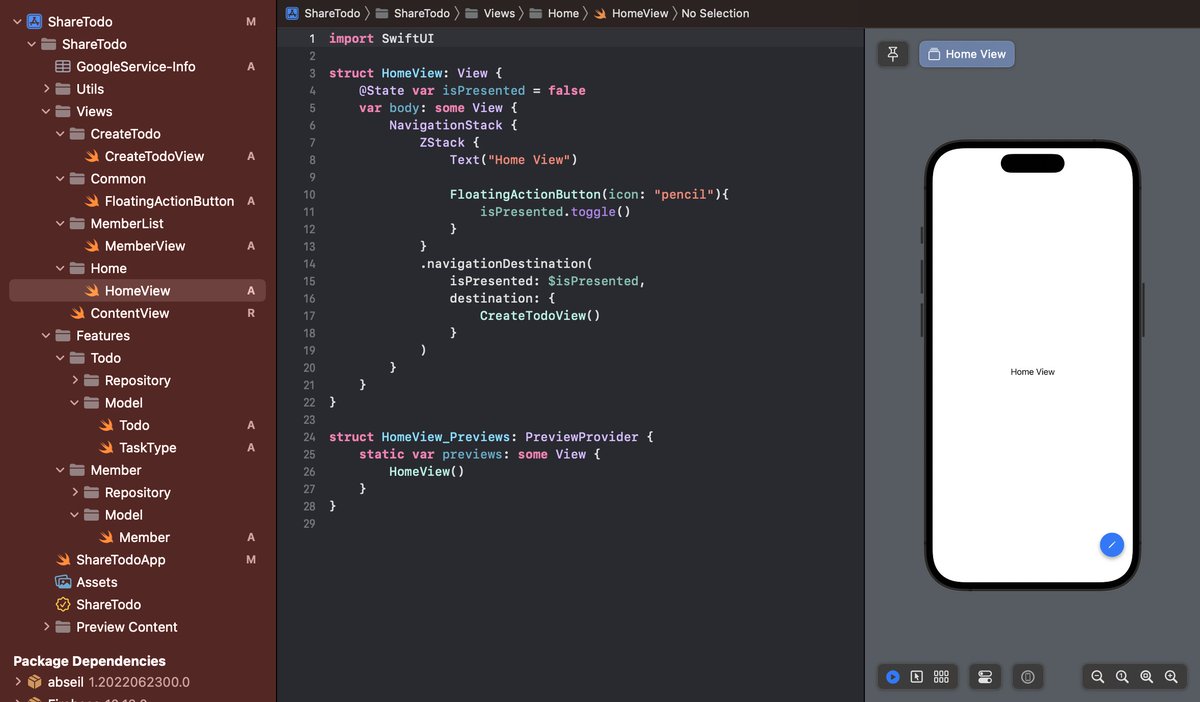1200x702 pixels.
Task: Open canvas device settings toggles icon
Action: (x=985, y=677)
